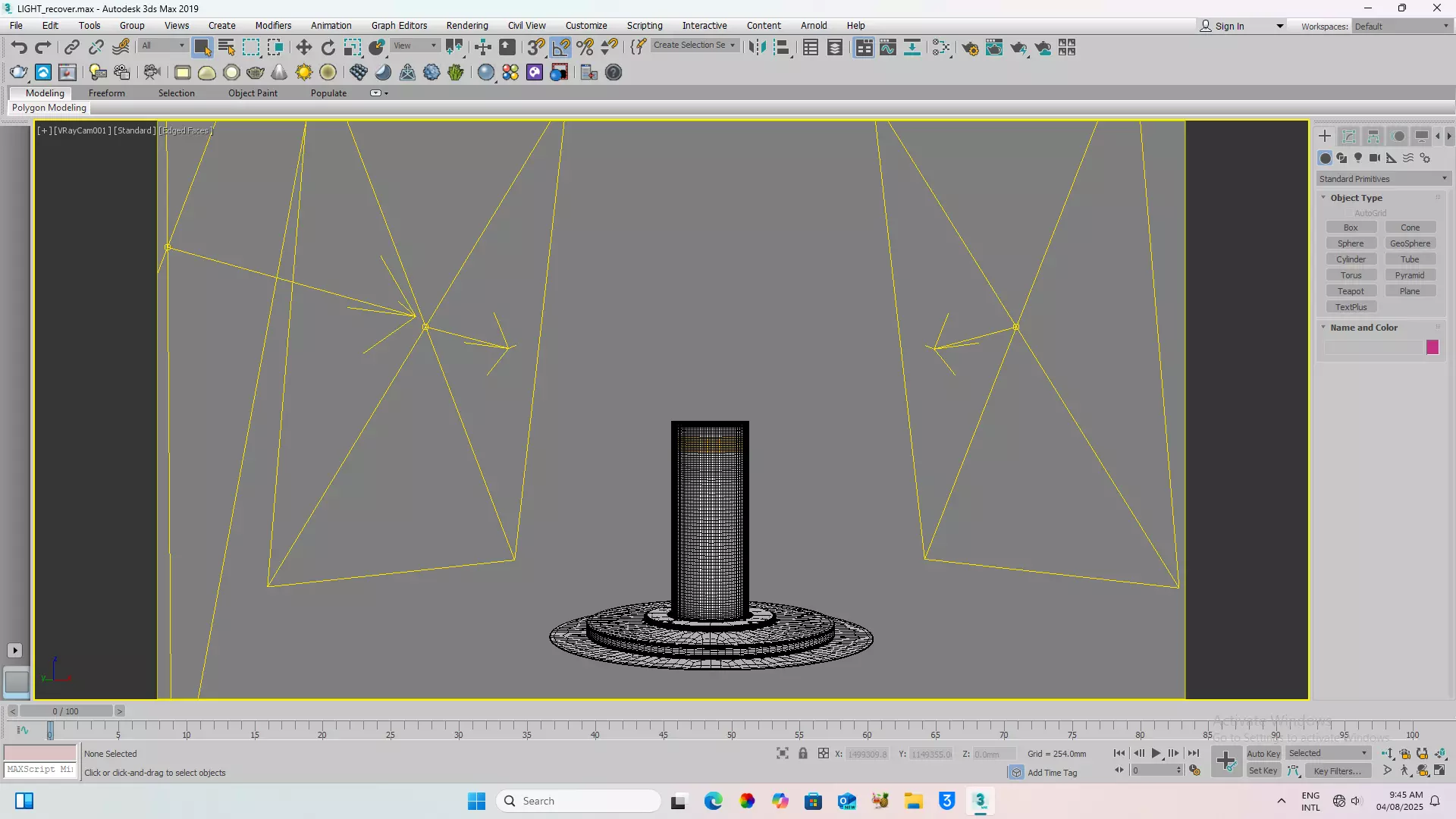Click the yellow sun light icon
The width and height of the screenshot is (1456, 819).
click(304, 73)
